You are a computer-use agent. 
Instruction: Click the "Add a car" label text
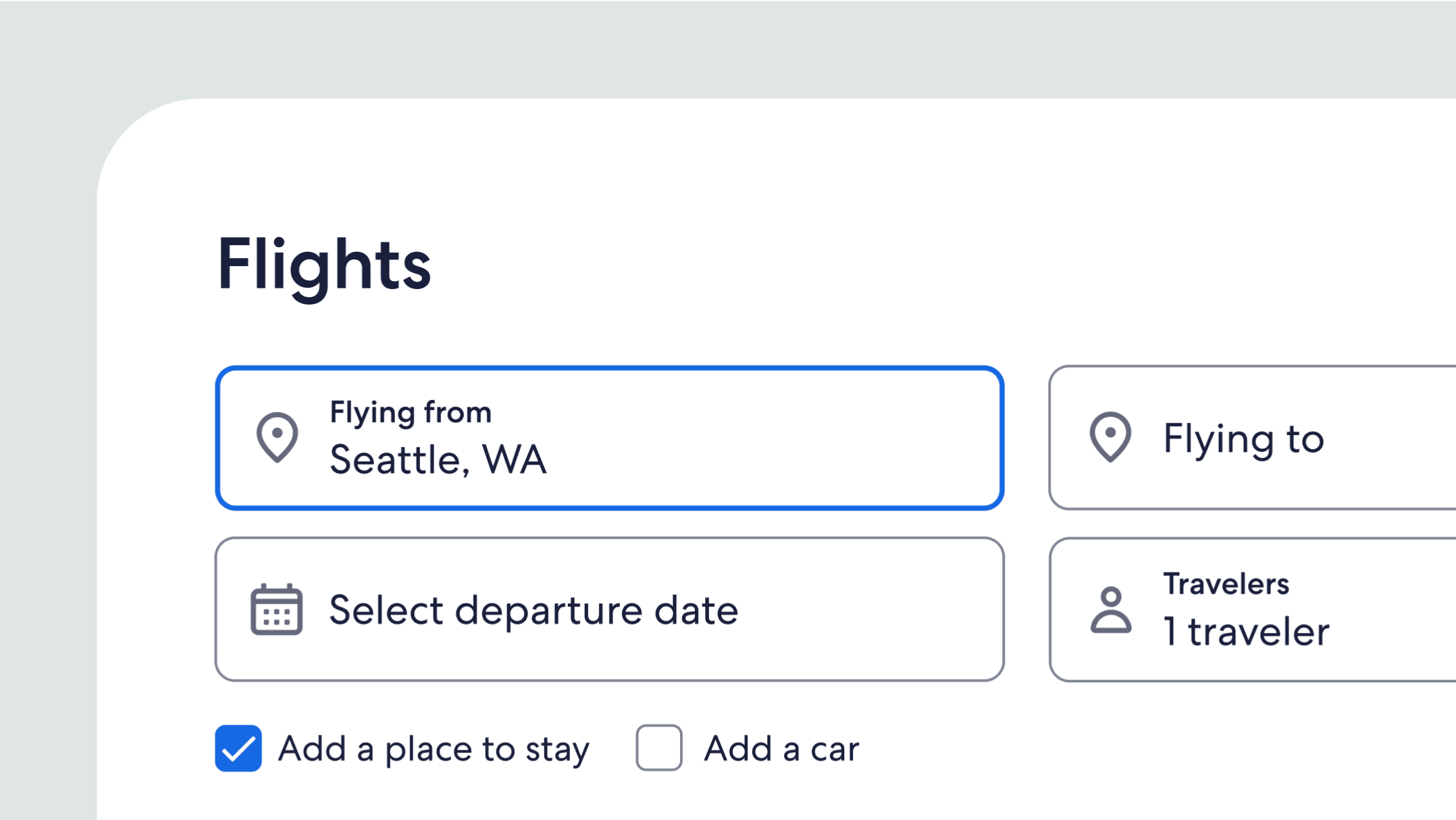781,749
